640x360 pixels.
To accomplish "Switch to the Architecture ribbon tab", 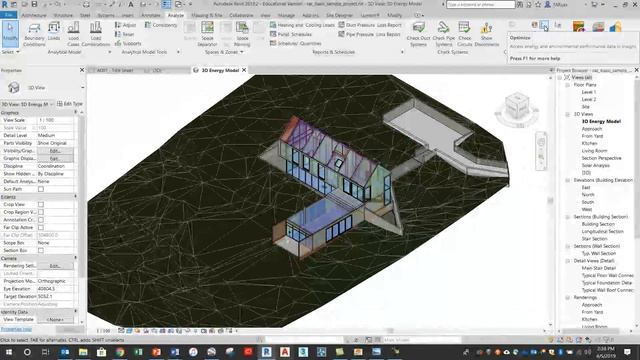I will [x=34, y=15].
